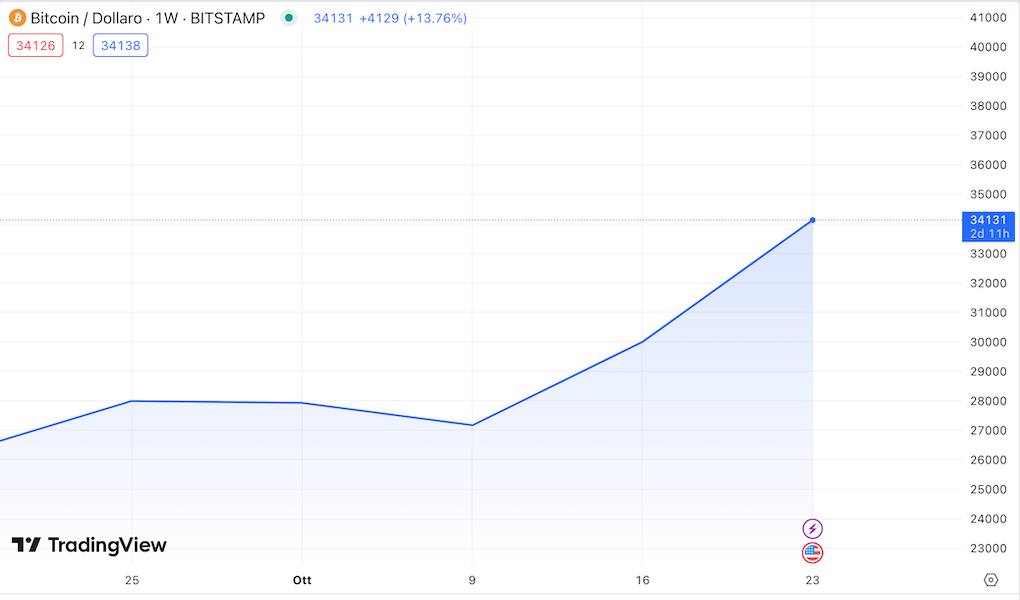Click the orange Bitcoin symbol icon
This screenshot has width=1020, height=600.
(17, 18)
